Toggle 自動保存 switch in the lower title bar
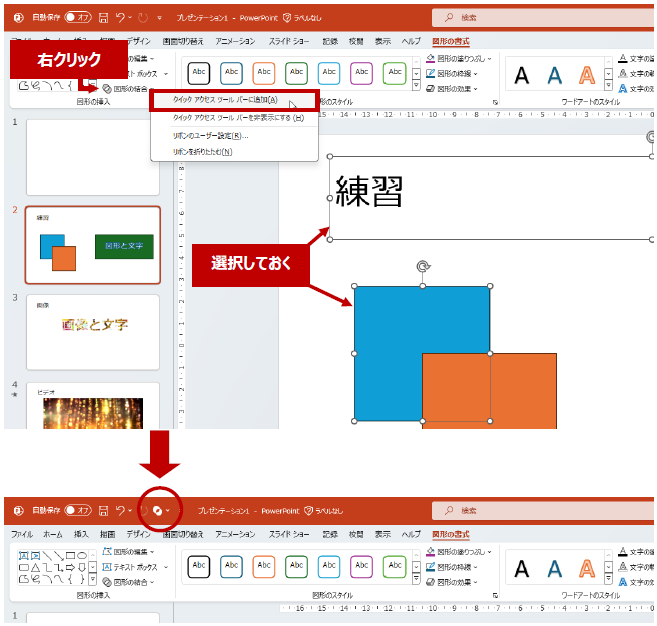This screenshot has width=657, height=626. click(x=77, y=510)
